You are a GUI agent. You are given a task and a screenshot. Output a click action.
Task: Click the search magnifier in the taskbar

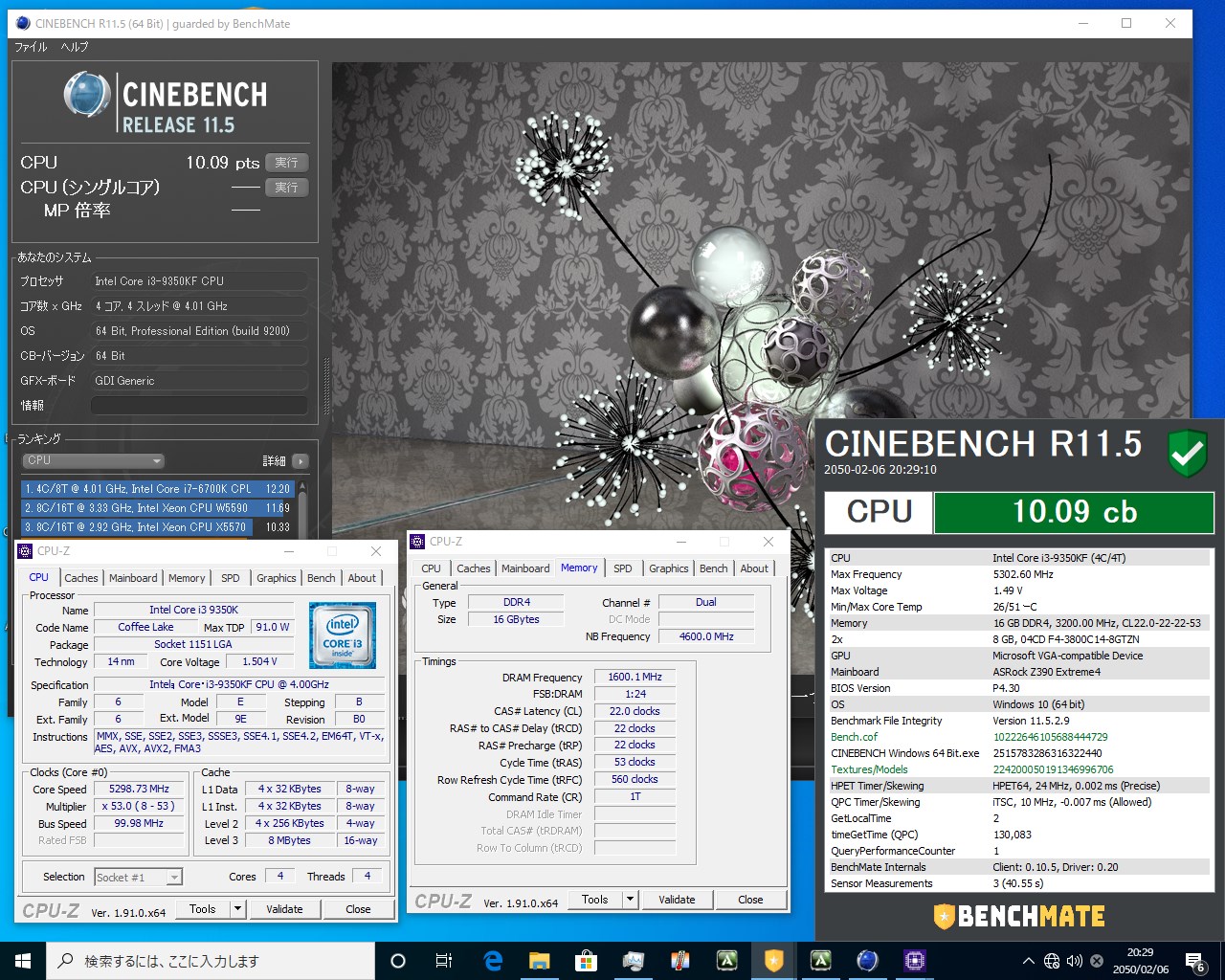pos(65,961)
